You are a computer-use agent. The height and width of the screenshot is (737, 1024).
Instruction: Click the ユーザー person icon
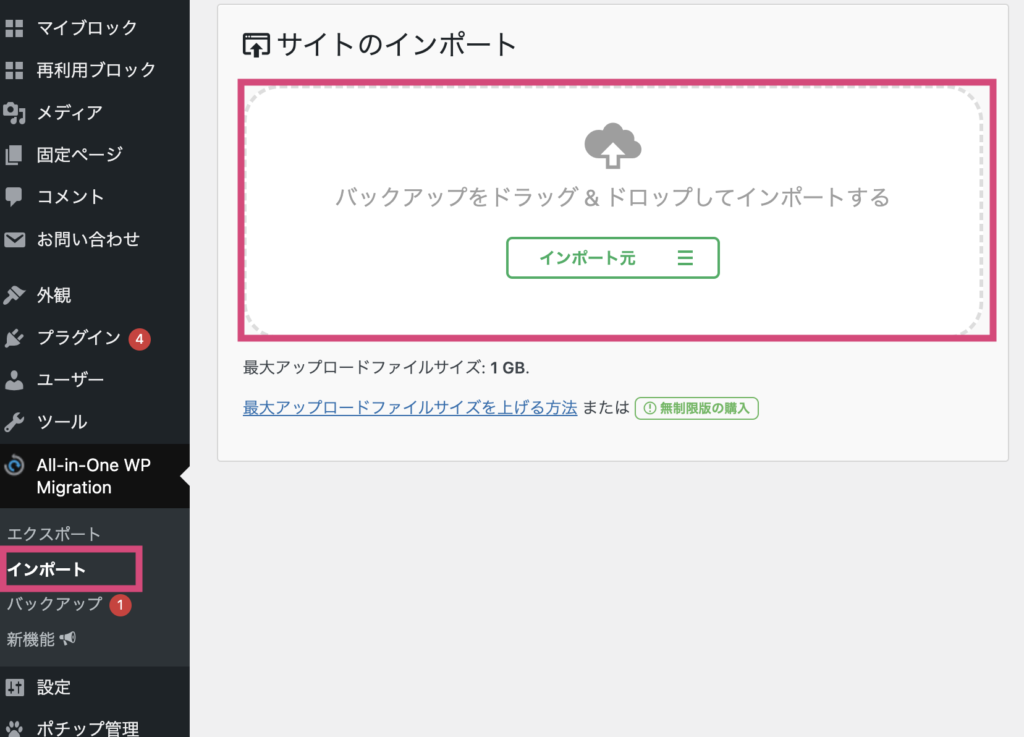(x=14, y=380)
